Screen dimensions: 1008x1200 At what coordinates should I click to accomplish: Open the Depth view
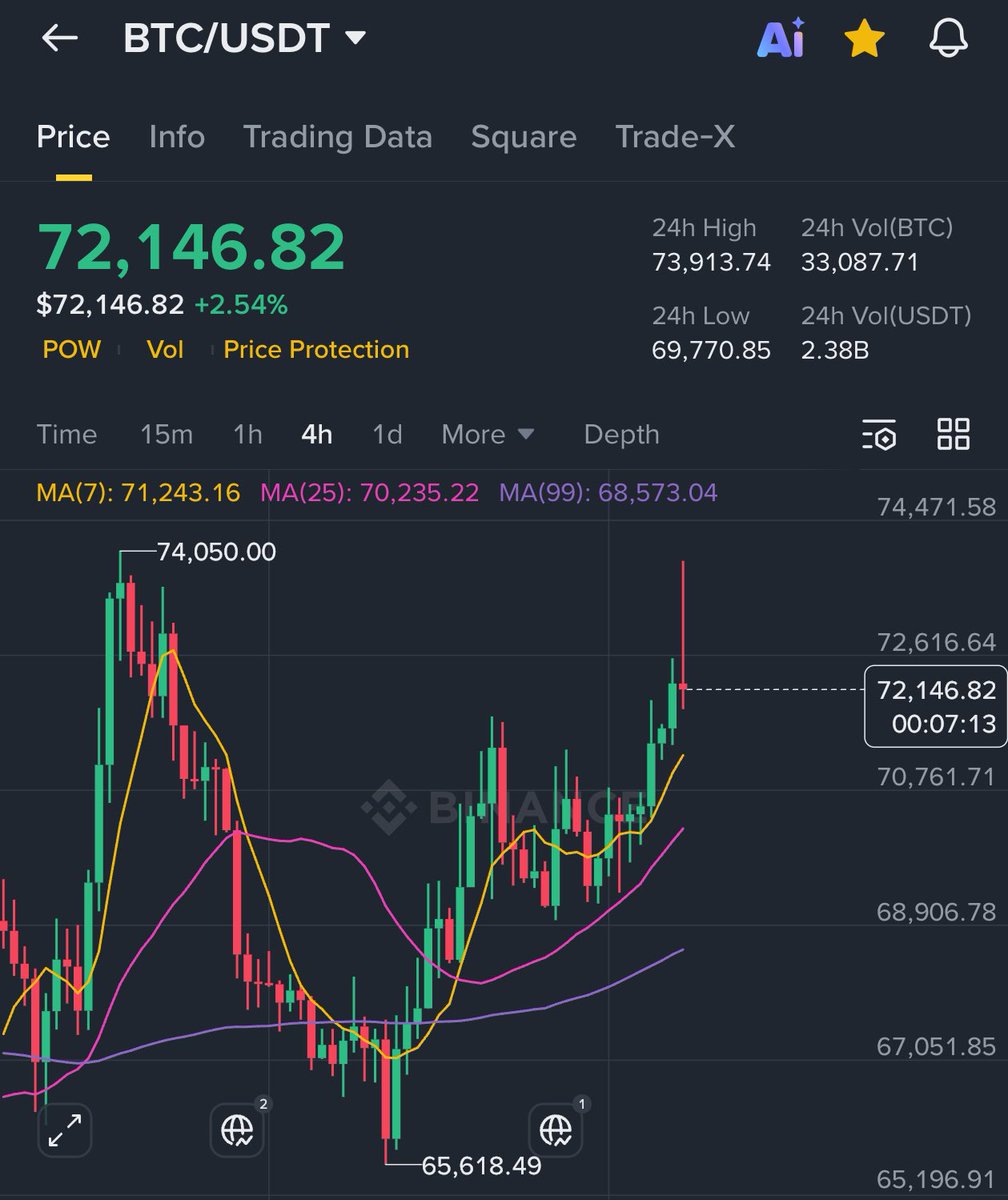point(621,434)
